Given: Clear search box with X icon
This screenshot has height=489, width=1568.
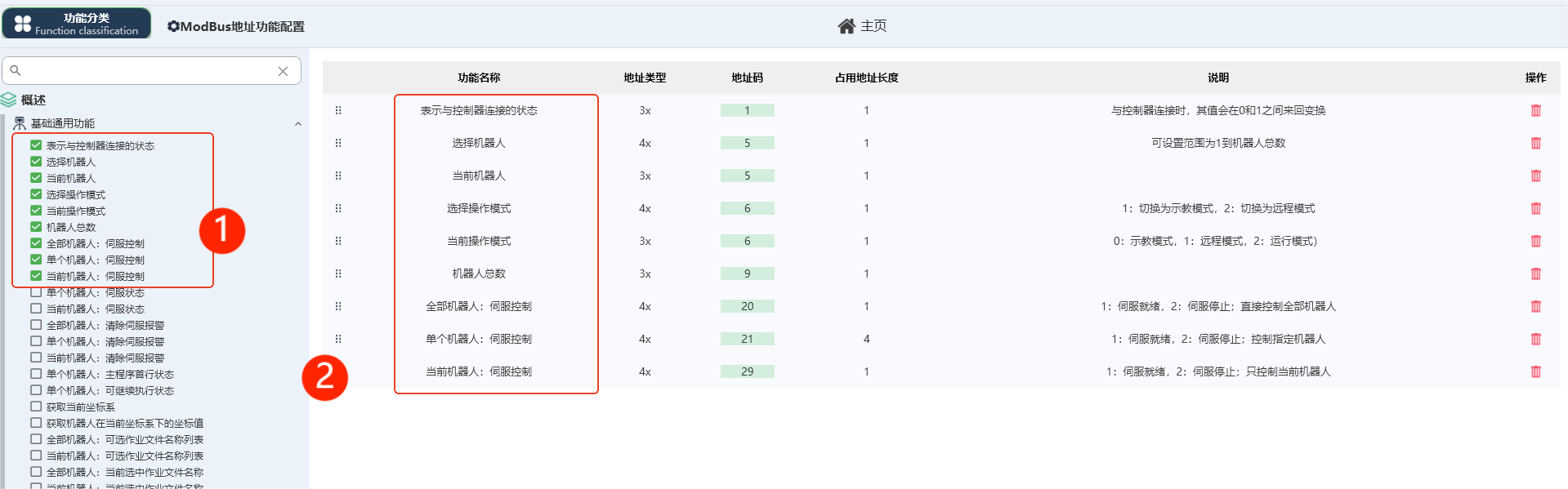Looking at the screenshot, I should pyautogui.click(x=283, y=71).
